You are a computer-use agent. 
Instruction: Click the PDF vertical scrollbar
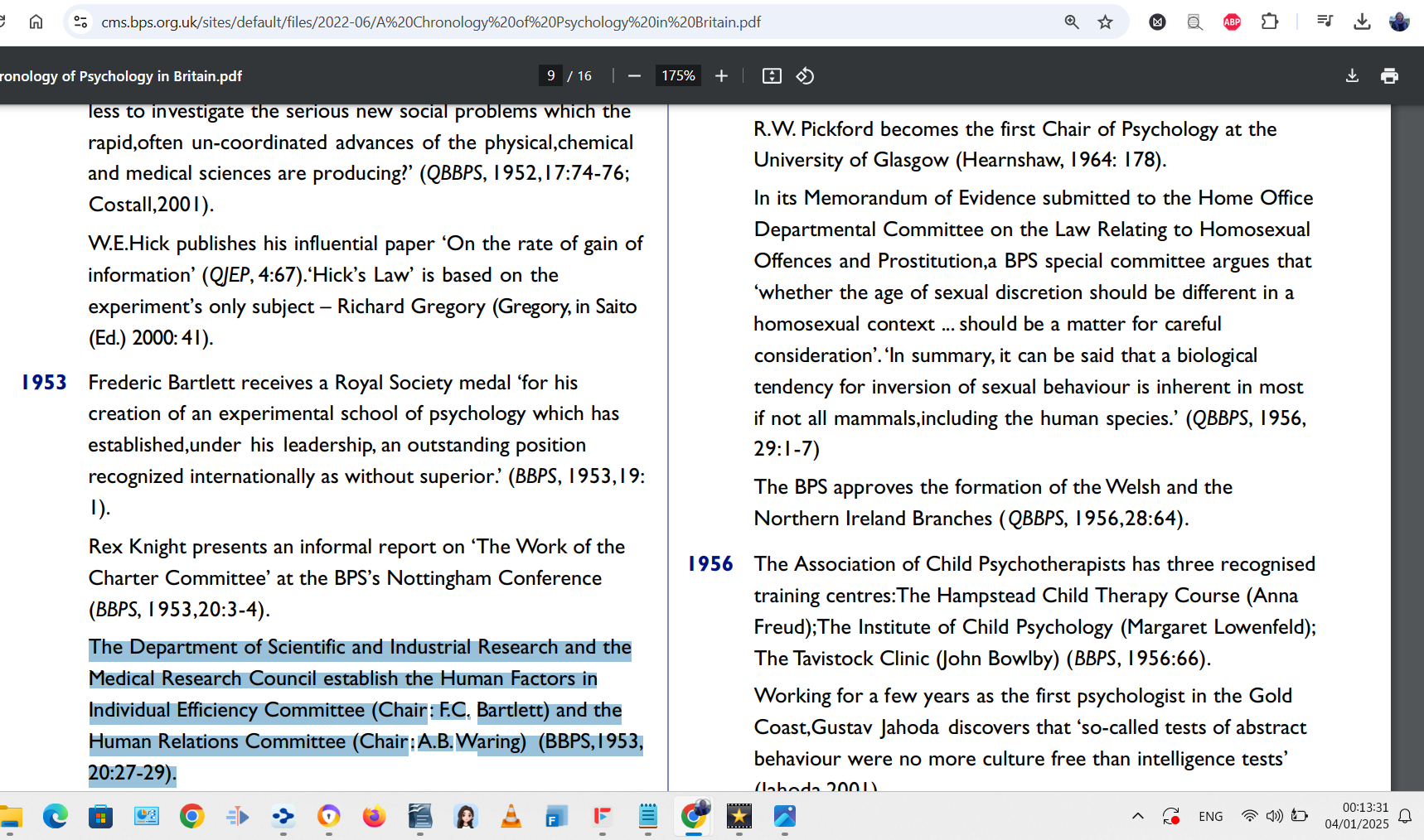[1407, 447]
